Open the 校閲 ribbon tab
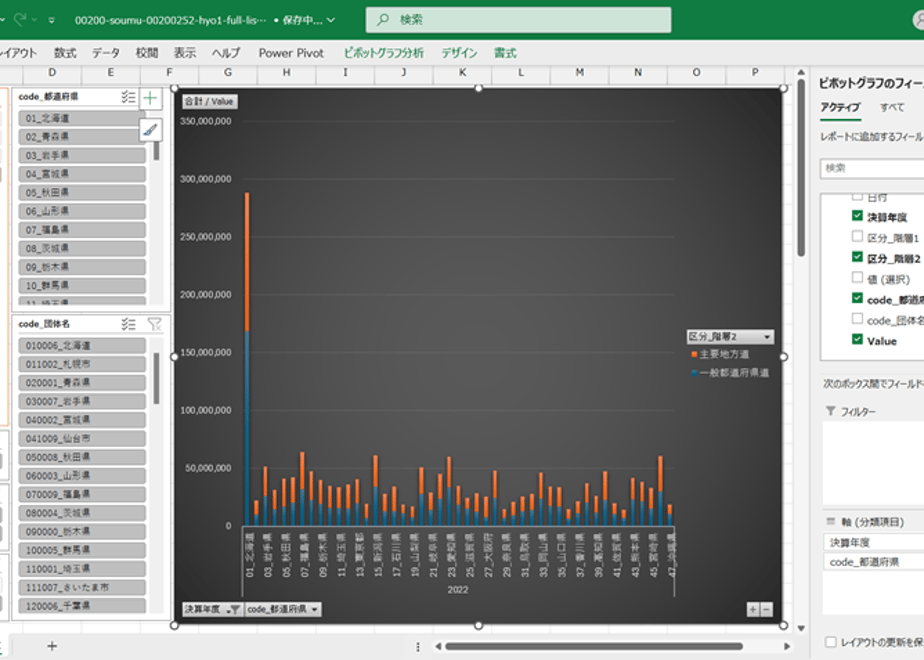This screenshot has width=924, height=660. (147, 53)
